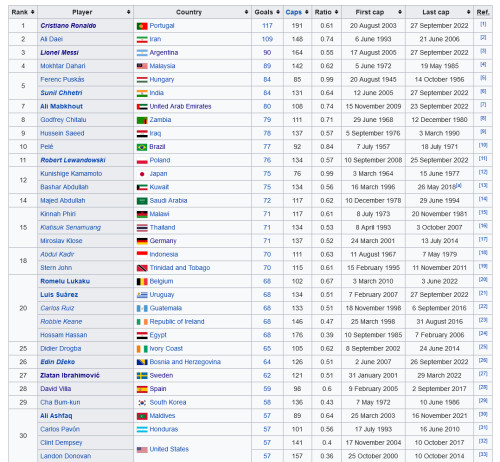
Task: Click the Portugal flag icon
Action: [142, 26]
